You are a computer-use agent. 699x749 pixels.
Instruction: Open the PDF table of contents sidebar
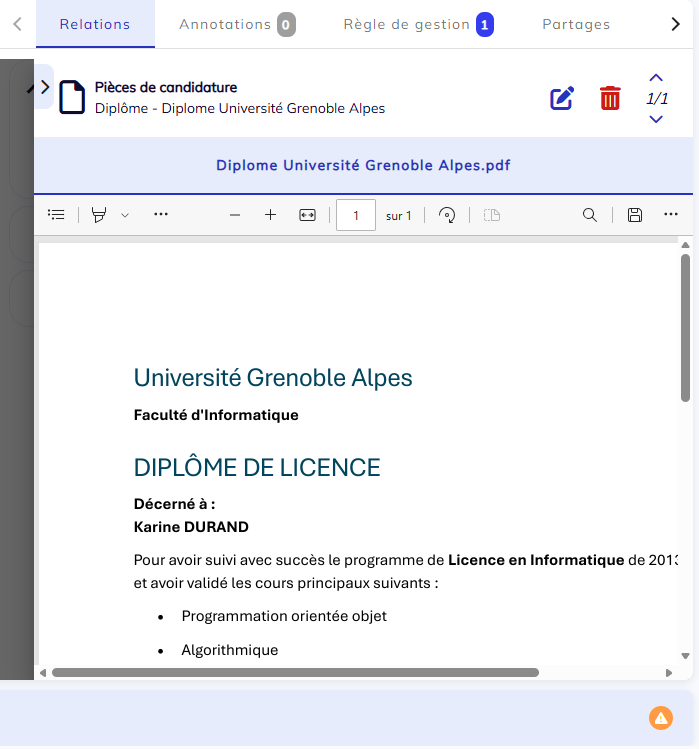[57, 215]
